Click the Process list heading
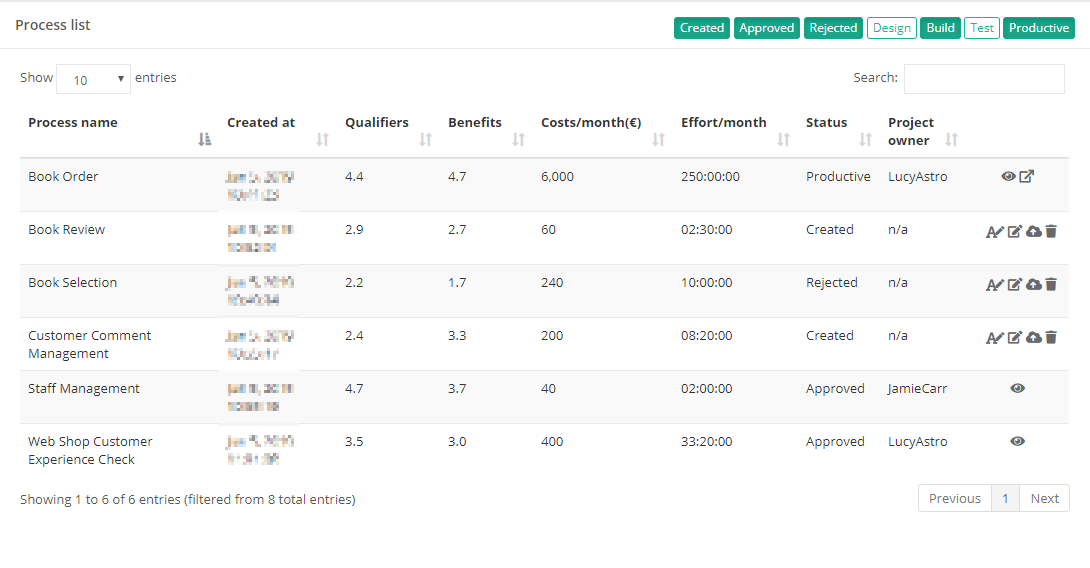The image size is (1090, 568). 53,25
